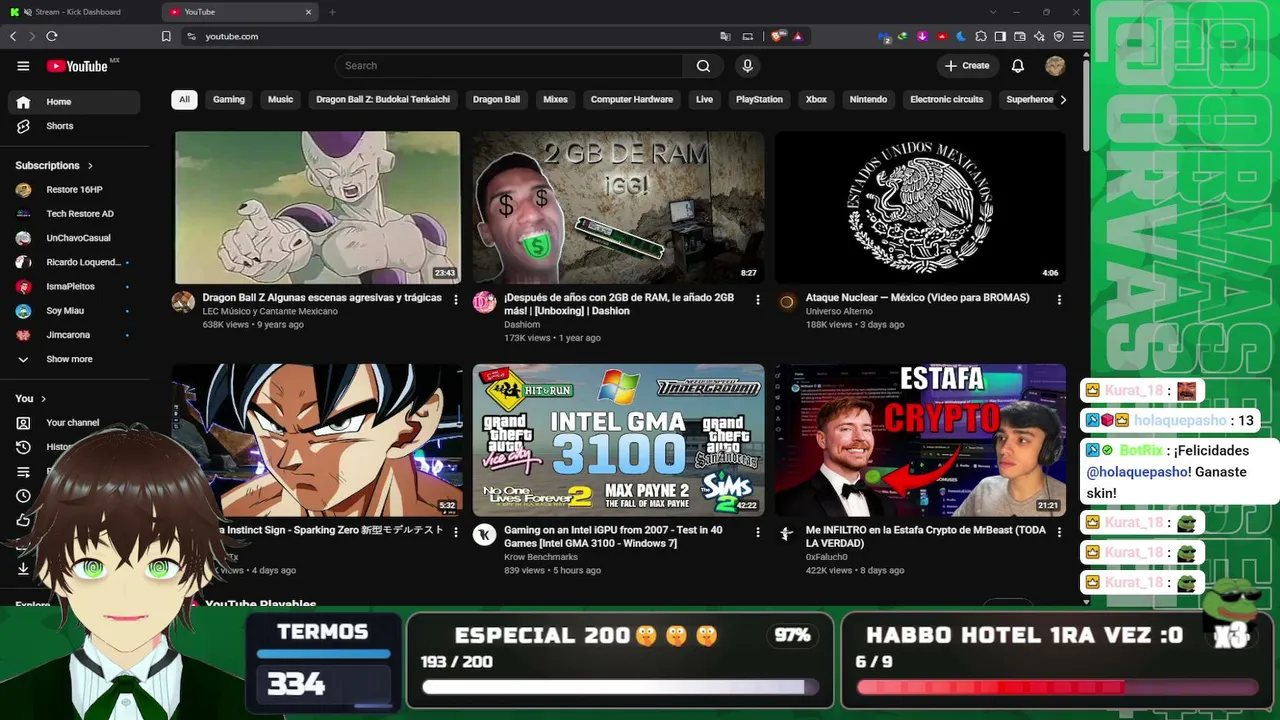Click the translate page icon in address bar

[x=726, y=36]
